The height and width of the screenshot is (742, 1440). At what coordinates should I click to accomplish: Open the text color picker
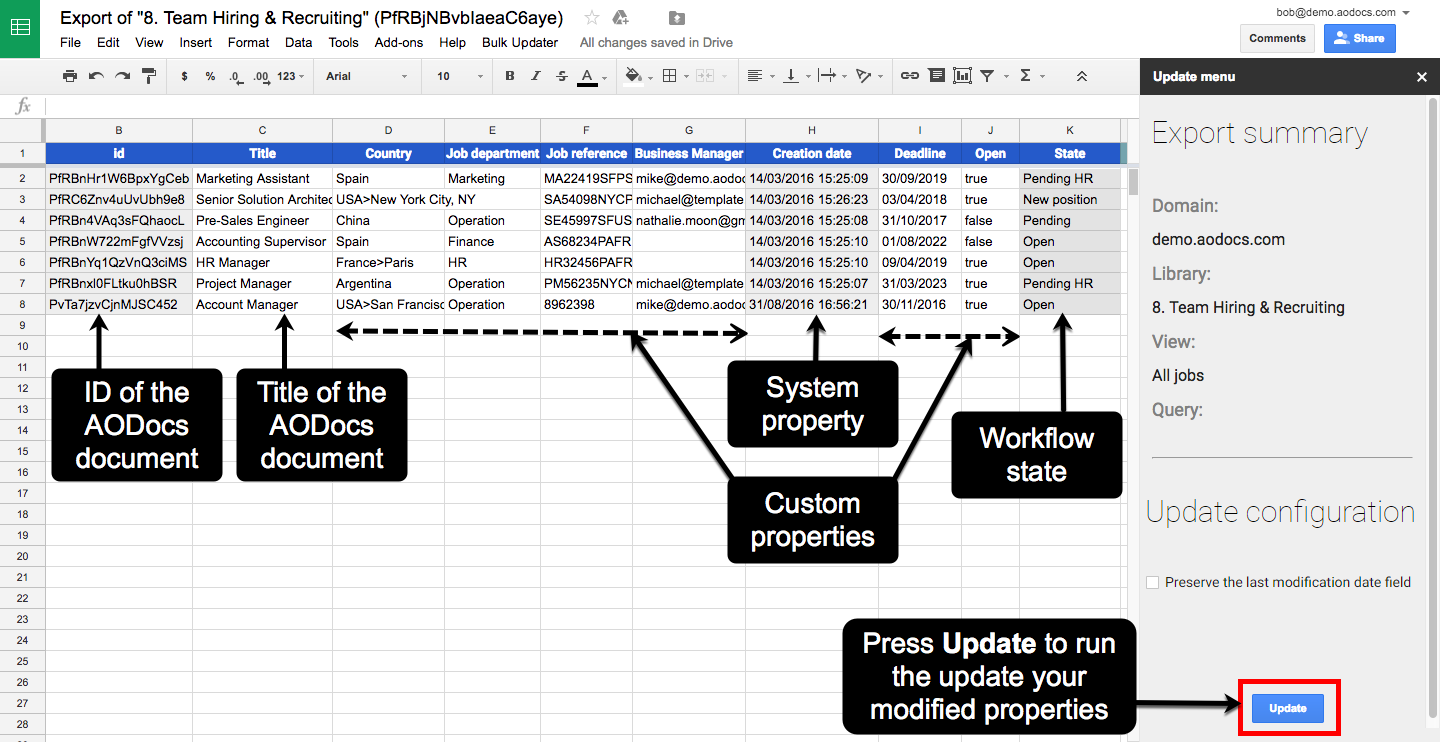(588, 76)
